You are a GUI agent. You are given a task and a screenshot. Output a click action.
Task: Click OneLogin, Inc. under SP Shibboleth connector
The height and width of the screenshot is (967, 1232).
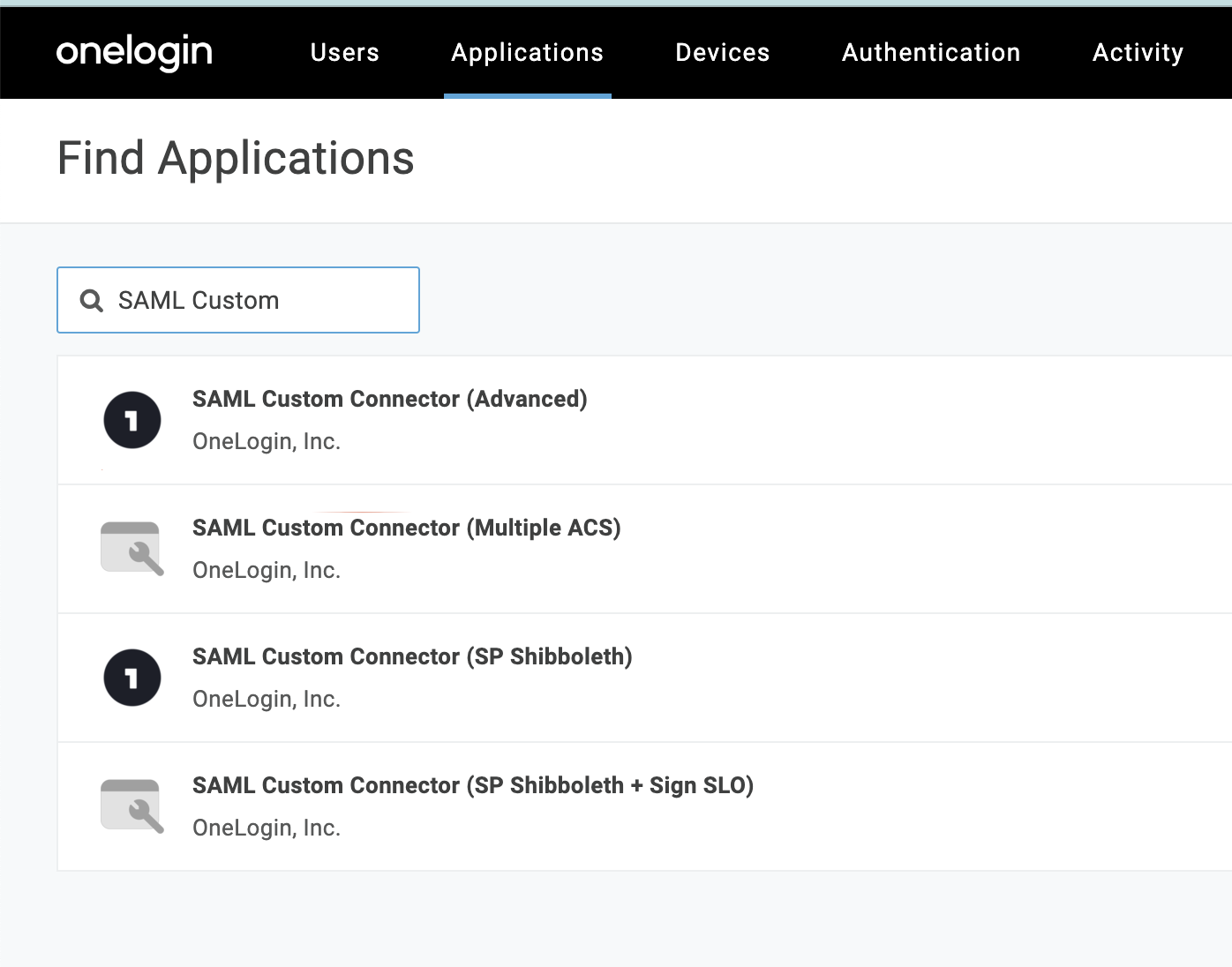coord(267,699)
